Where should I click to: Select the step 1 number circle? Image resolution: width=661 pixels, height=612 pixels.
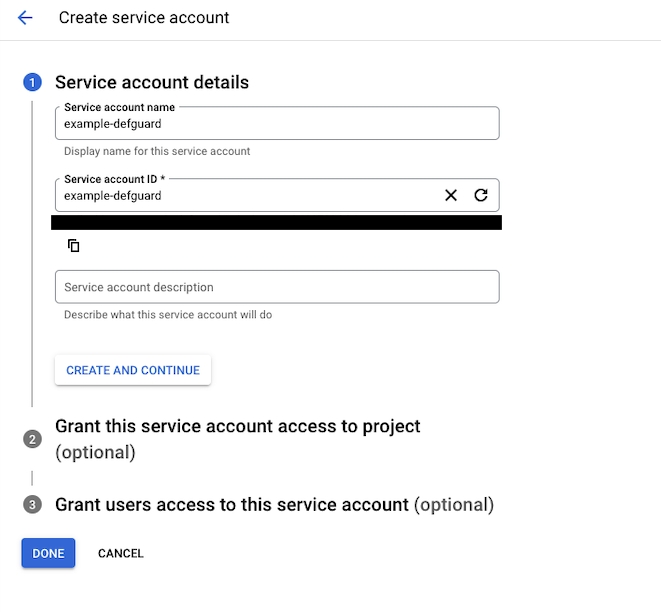(32, 83)
